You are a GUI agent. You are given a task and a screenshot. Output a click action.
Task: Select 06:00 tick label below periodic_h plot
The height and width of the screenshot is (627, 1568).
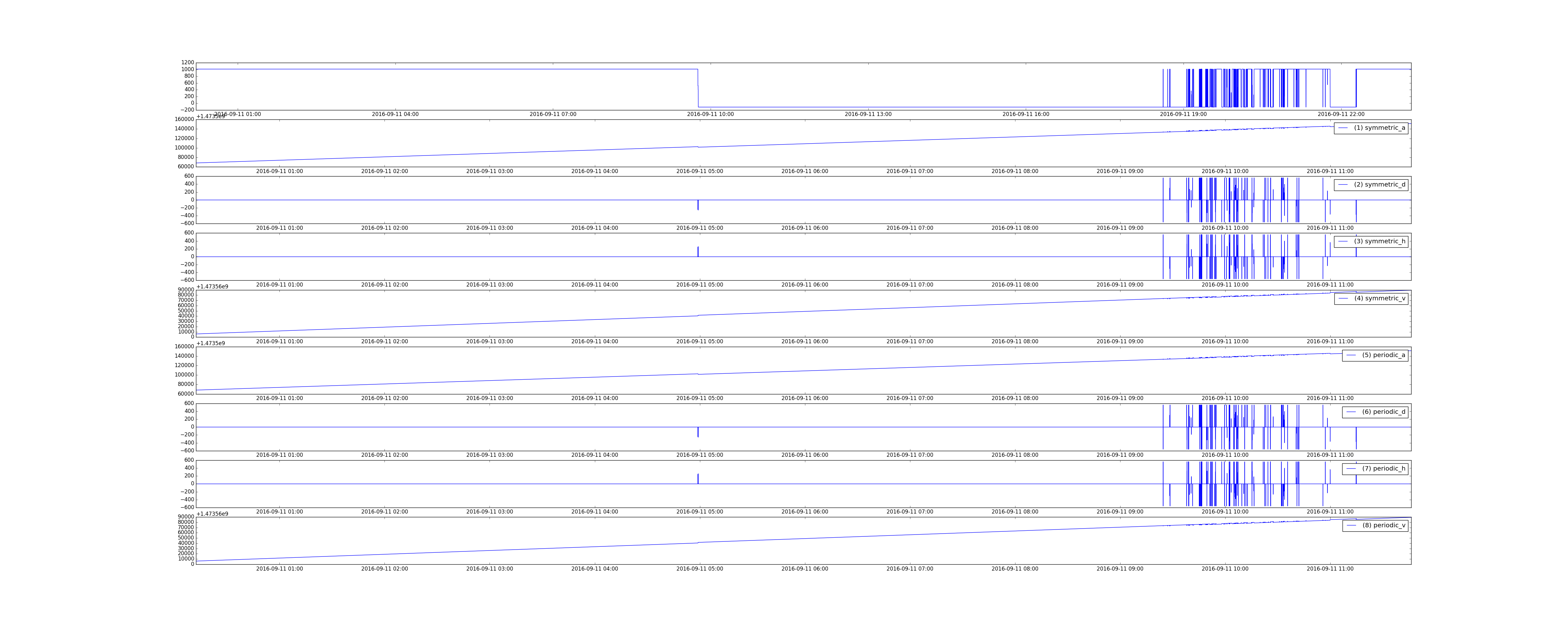point(805,512)
